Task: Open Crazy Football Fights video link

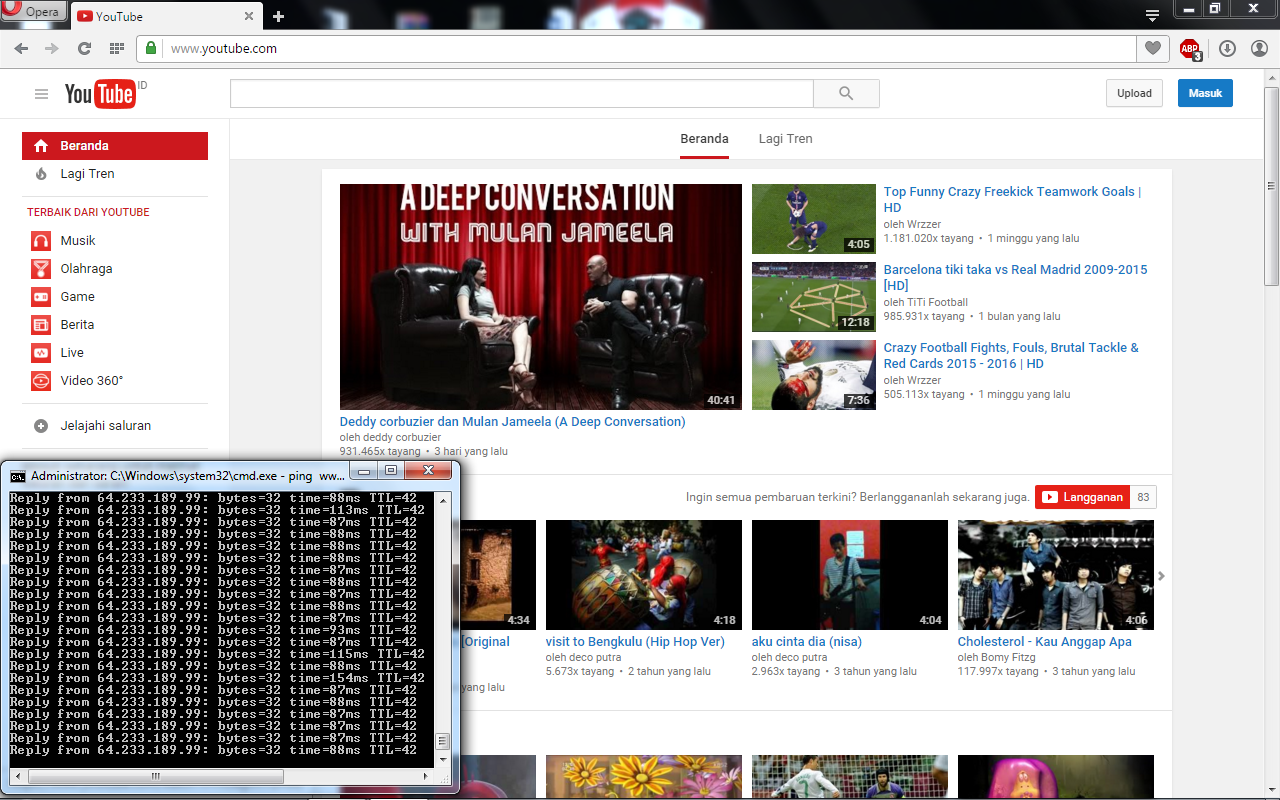Action: [1011, 355]
